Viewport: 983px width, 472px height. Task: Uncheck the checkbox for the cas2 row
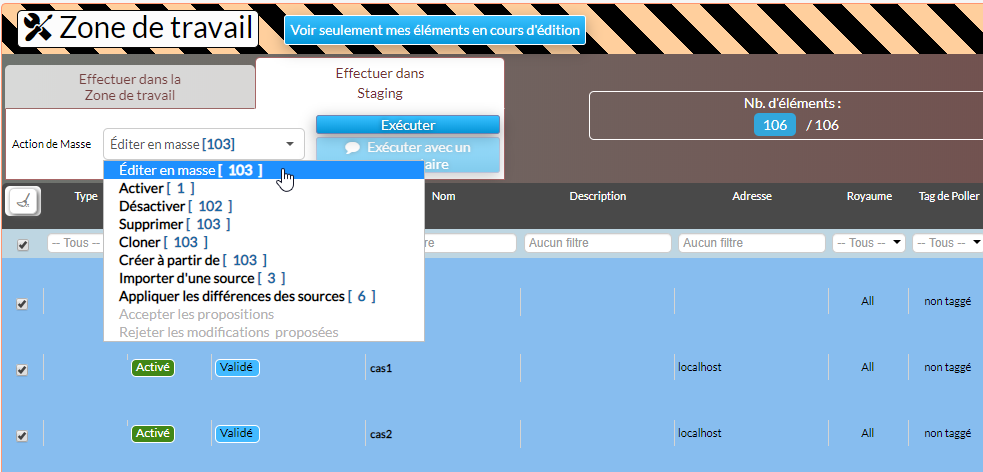click(x=22, y=436)
